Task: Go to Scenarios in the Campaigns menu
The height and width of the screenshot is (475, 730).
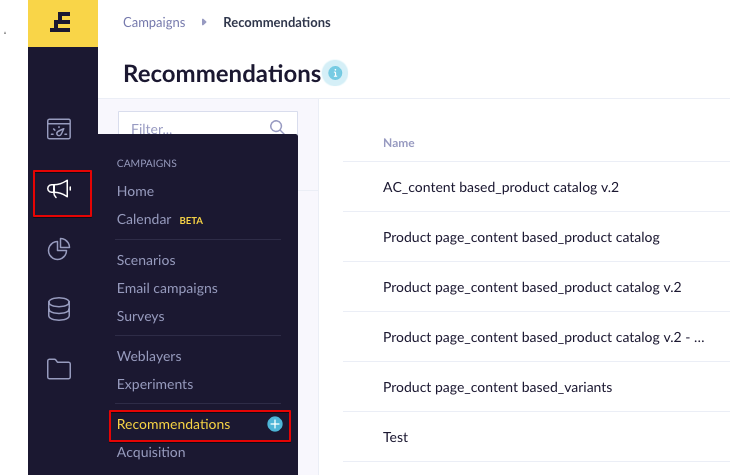Action: click(146, 260)
